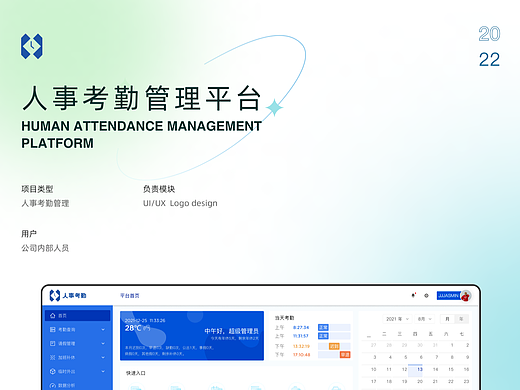Screen dimensions: 520x390
Task: Click the 11:31:57 morning check-out time
Action: [x=301, y=336]
